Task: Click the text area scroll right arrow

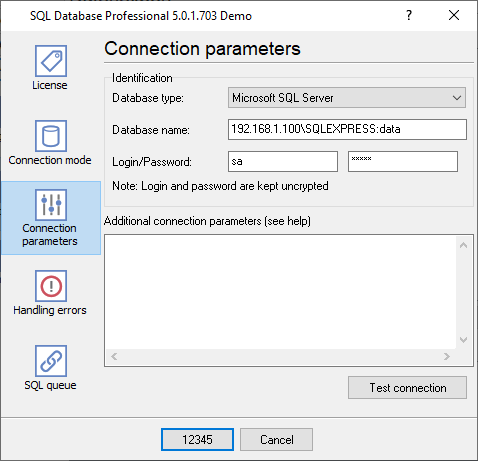Action: click(447, 357)
